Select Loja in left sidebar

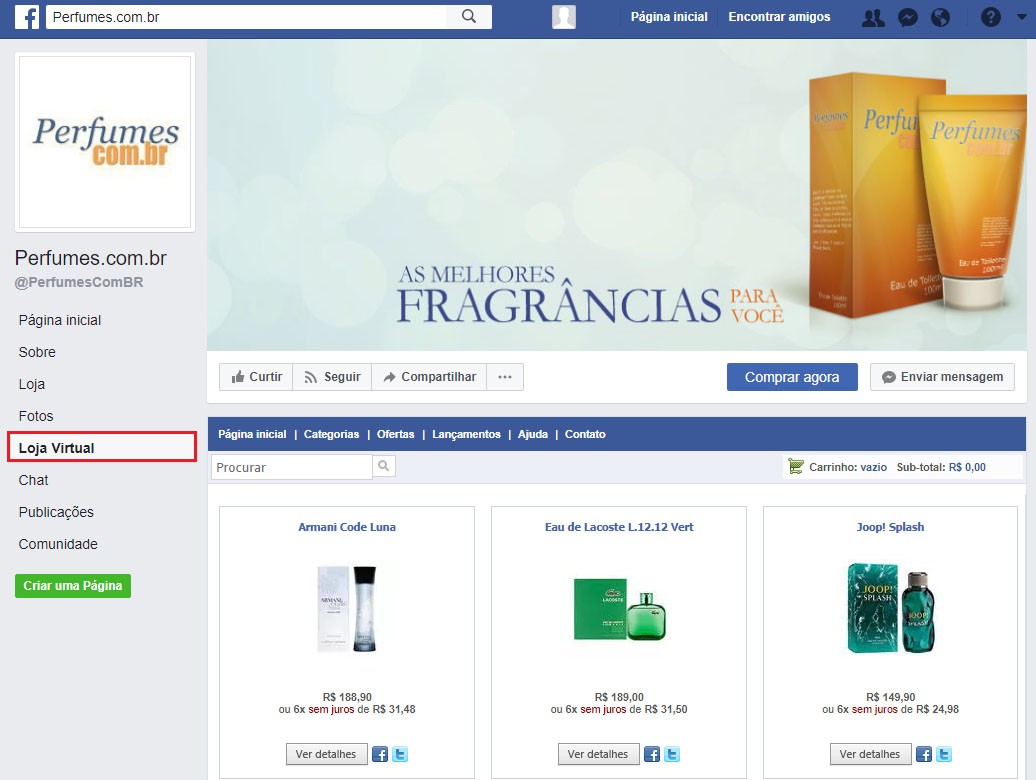32,384
